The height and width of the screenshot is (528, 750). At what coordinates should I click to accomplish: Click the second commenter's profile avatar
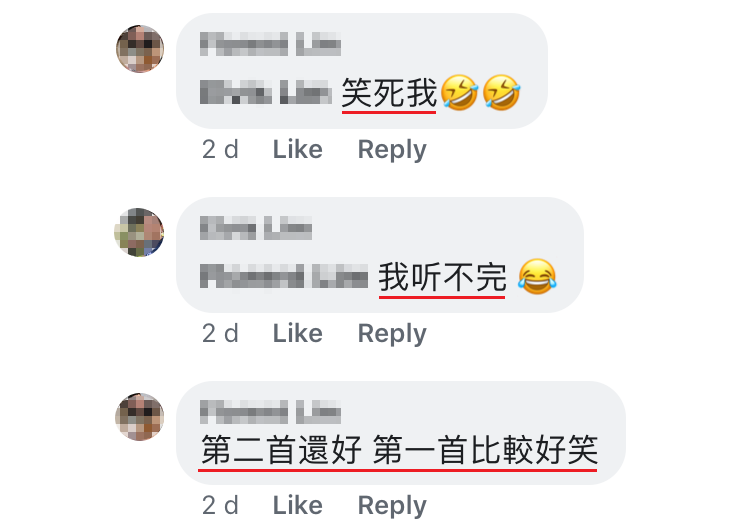139,232
